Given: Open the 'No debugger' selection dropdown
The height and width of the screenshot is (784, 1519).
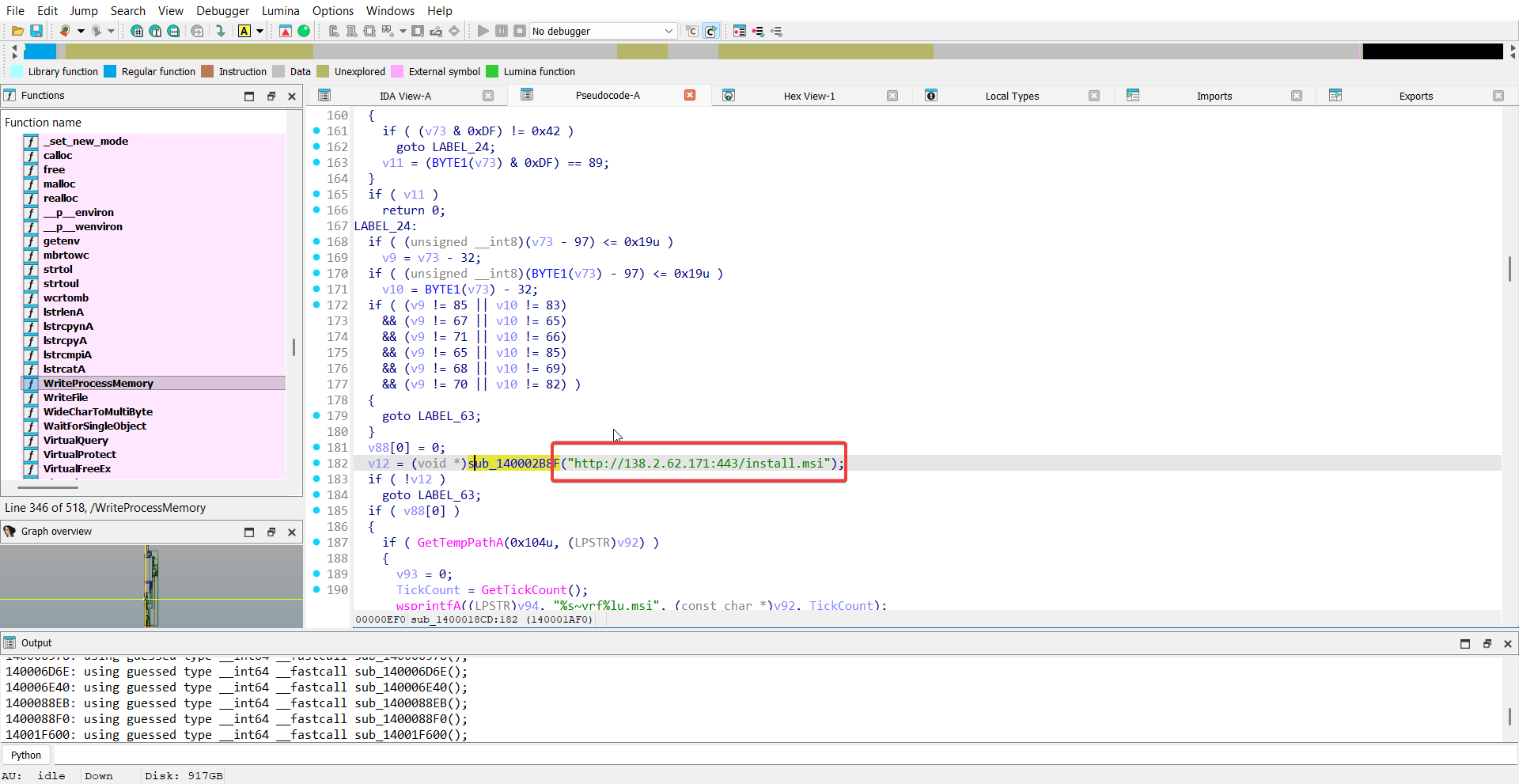Looking at the screenshot, I should [603, 31].
